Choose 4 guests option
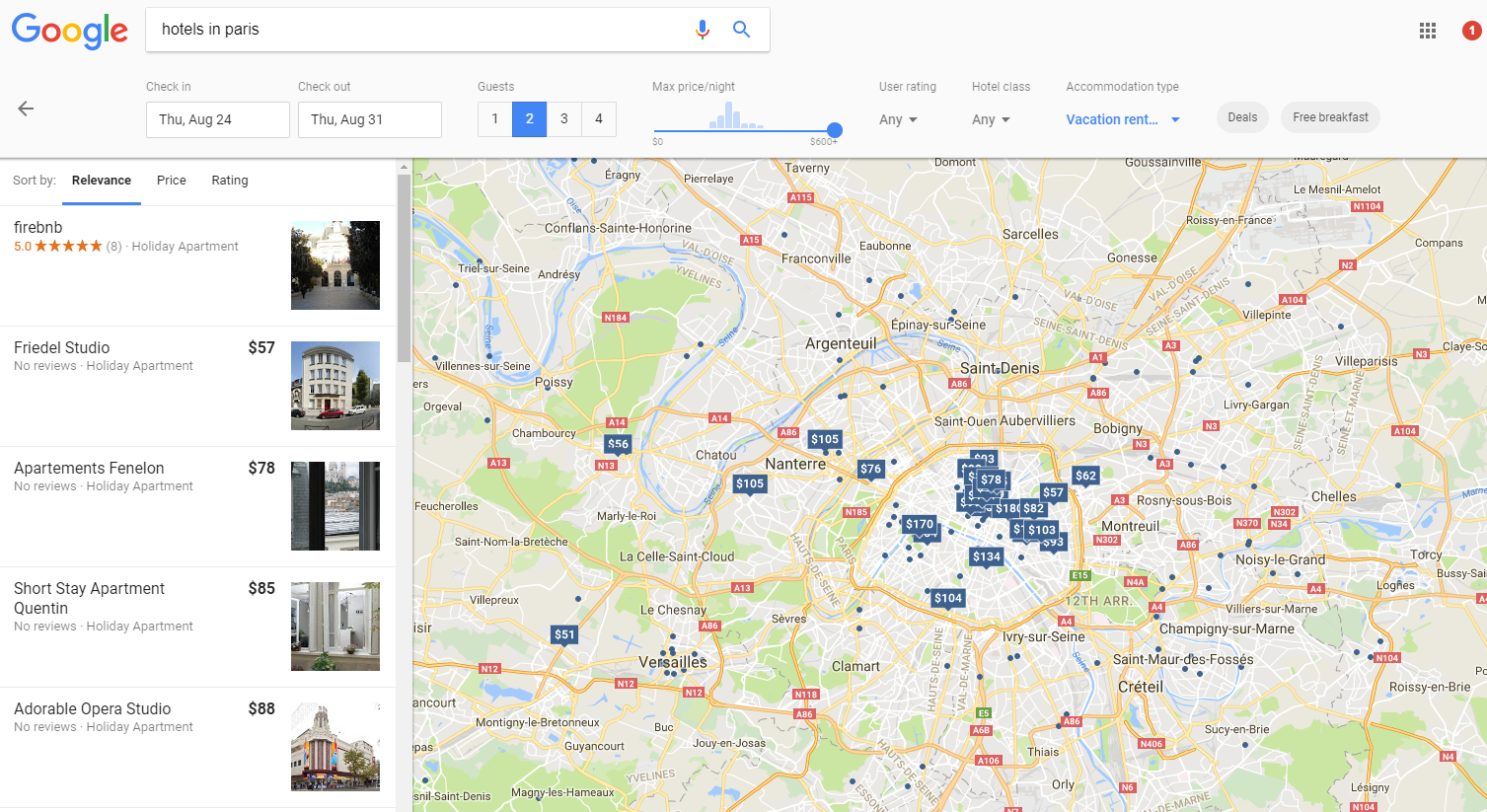 pyautogui.click(x=598, y=119)
